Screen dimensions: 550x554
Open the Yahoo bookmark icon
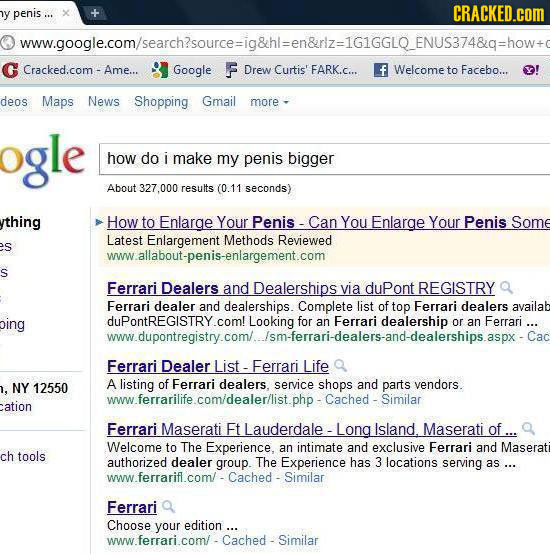click(531, 70)
